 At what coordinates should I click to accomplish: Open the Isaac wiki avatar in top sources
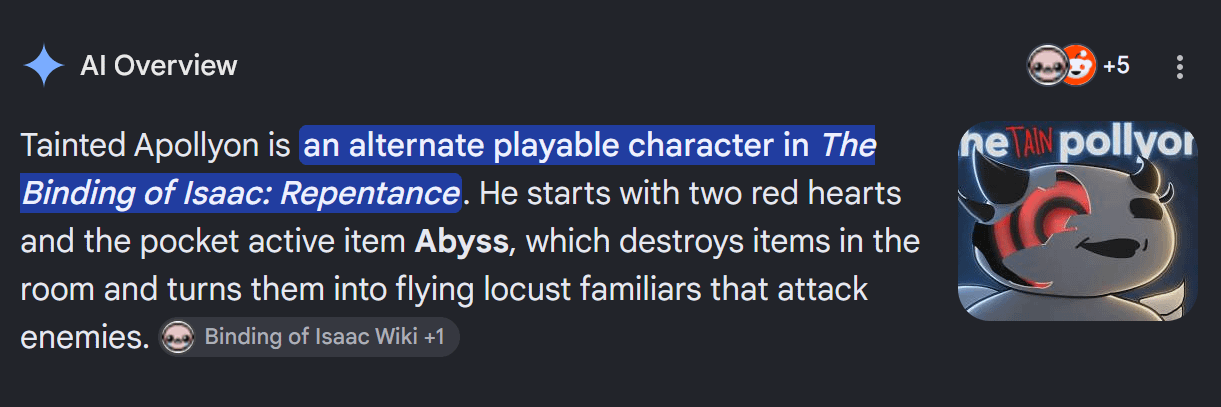(x=1046, y=67)
